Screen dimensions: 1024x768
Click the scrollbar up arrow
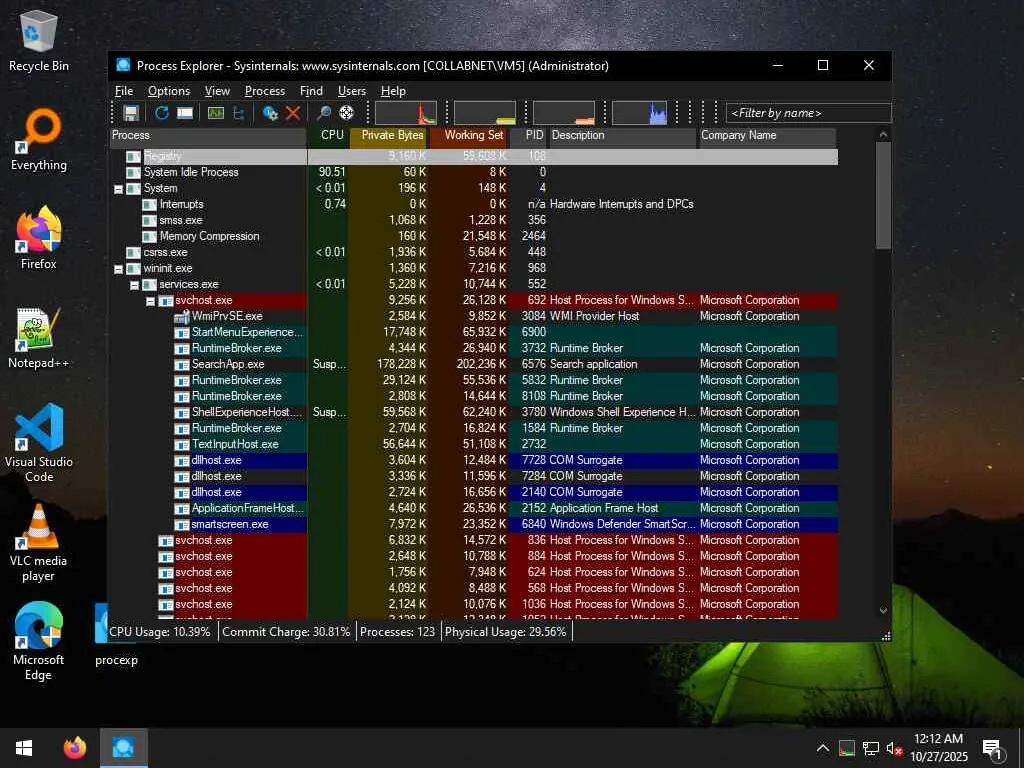pos(883,135)
